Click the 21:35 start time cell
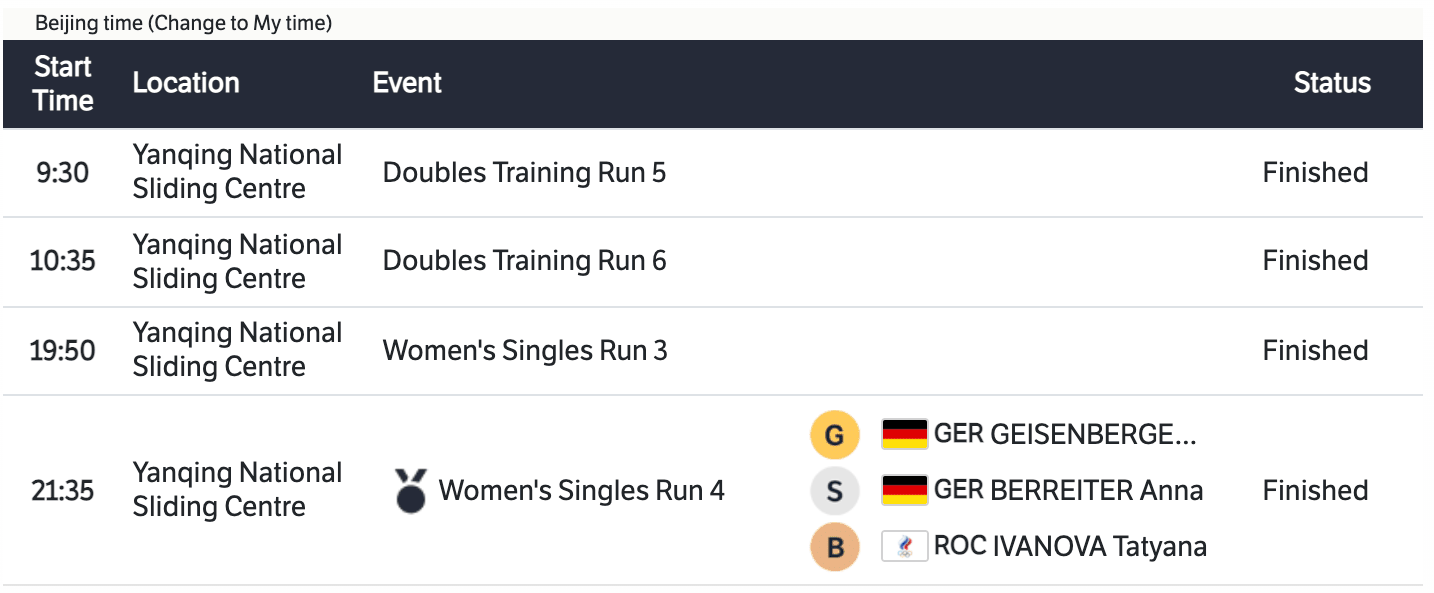 (62, 490)
